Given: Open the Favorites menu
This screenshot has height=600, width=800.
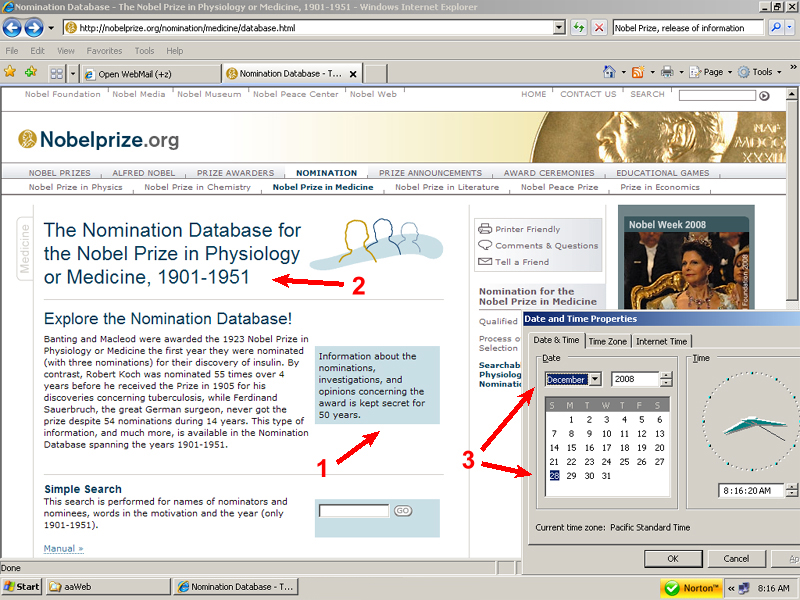Looking at the screenshot, I should click(104, 51).
